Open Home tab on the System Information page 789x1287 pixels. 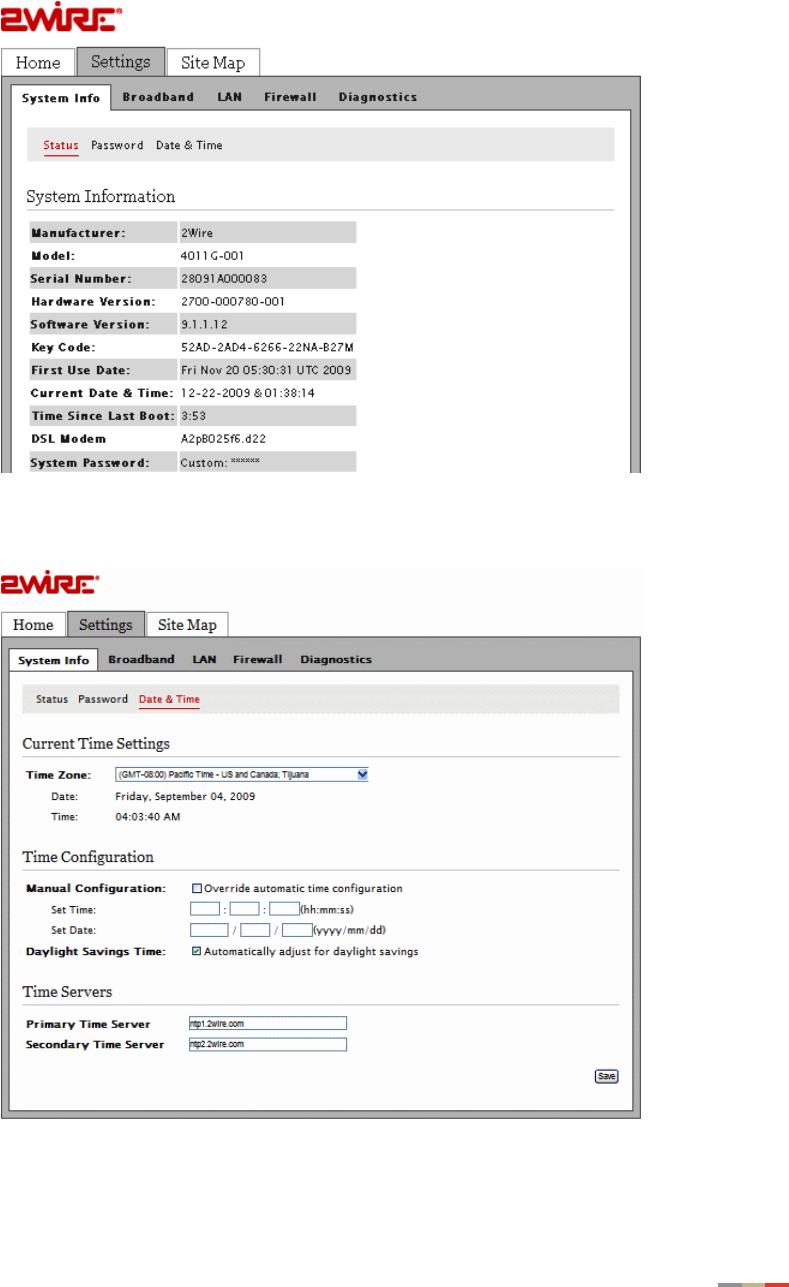click(38, 63)
